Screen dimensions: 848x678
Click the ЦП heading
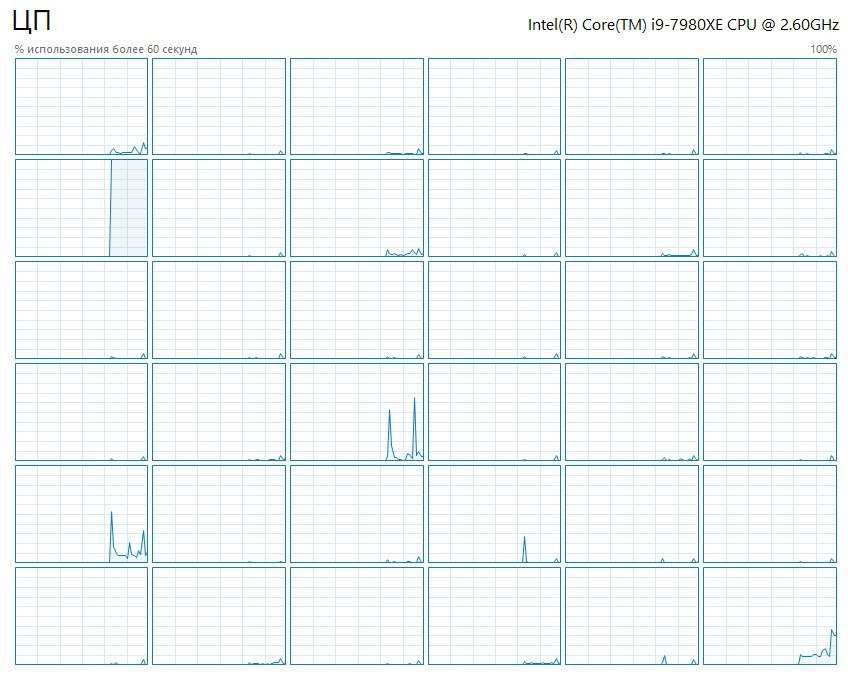(31, 22)
